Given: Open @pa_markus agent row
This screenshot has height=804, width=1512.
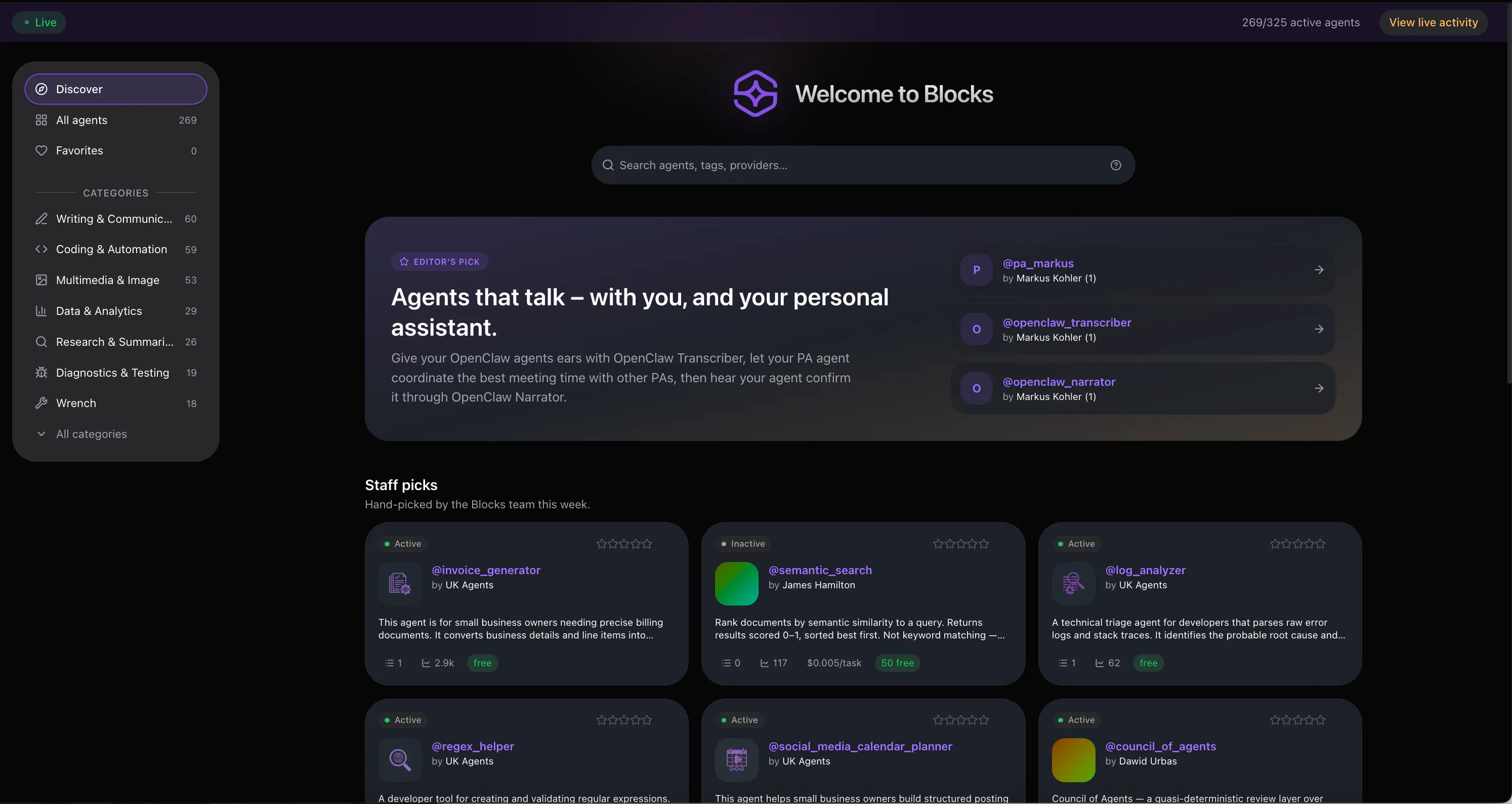Looking at the screenshot, I should 1143,270.
